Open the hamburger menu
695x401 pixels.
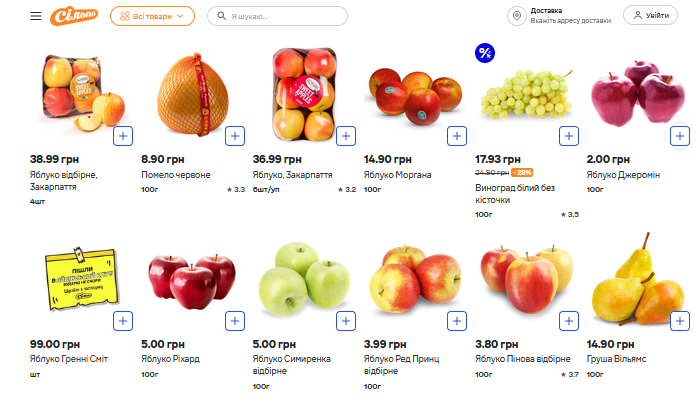click(36, 16)
